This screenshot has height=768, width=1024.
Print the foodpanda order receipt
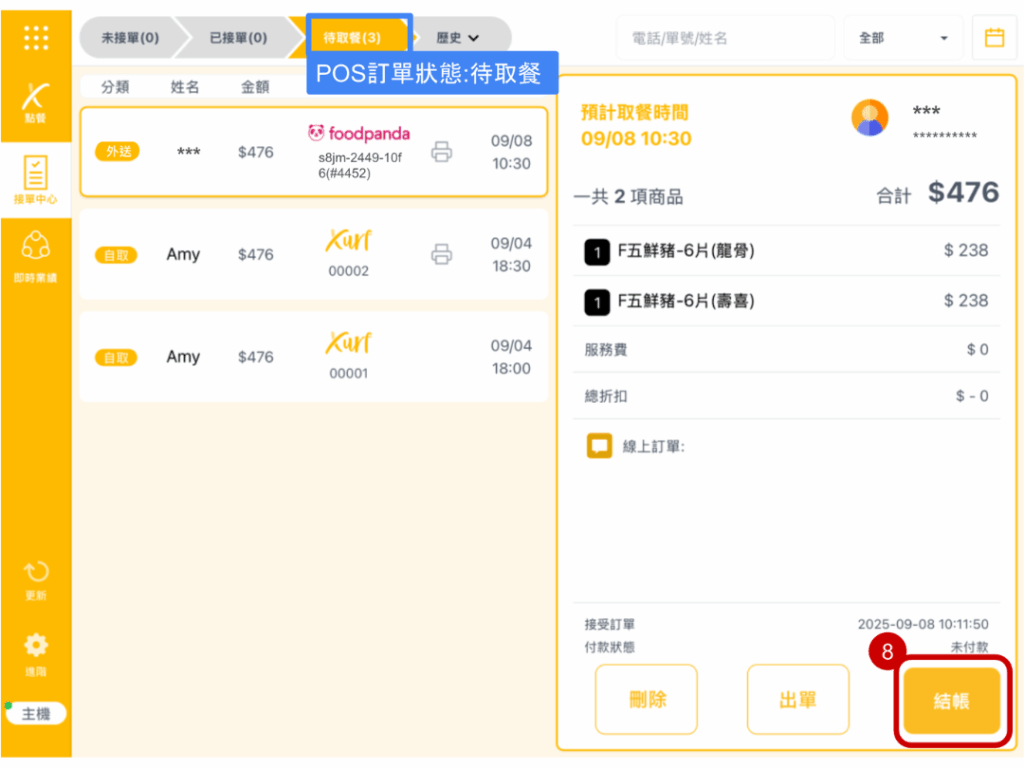(x=441, y=152)
